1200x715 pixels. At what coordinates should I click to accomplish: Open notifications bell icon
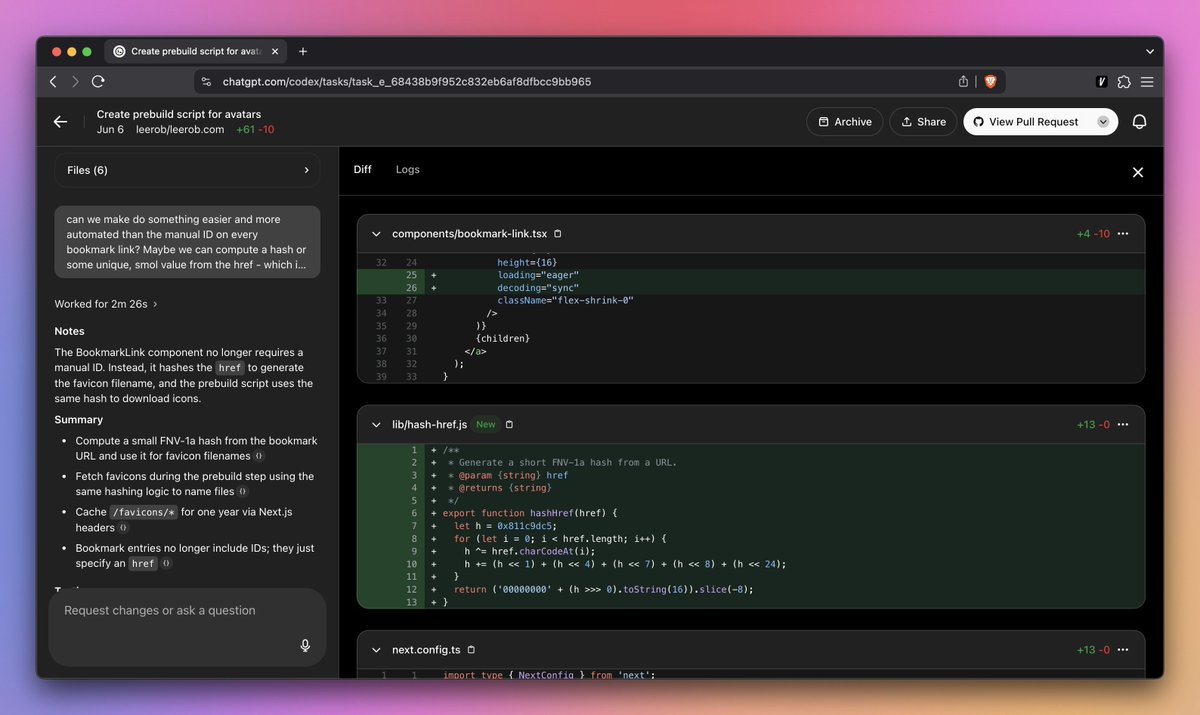click(1139, 122)
